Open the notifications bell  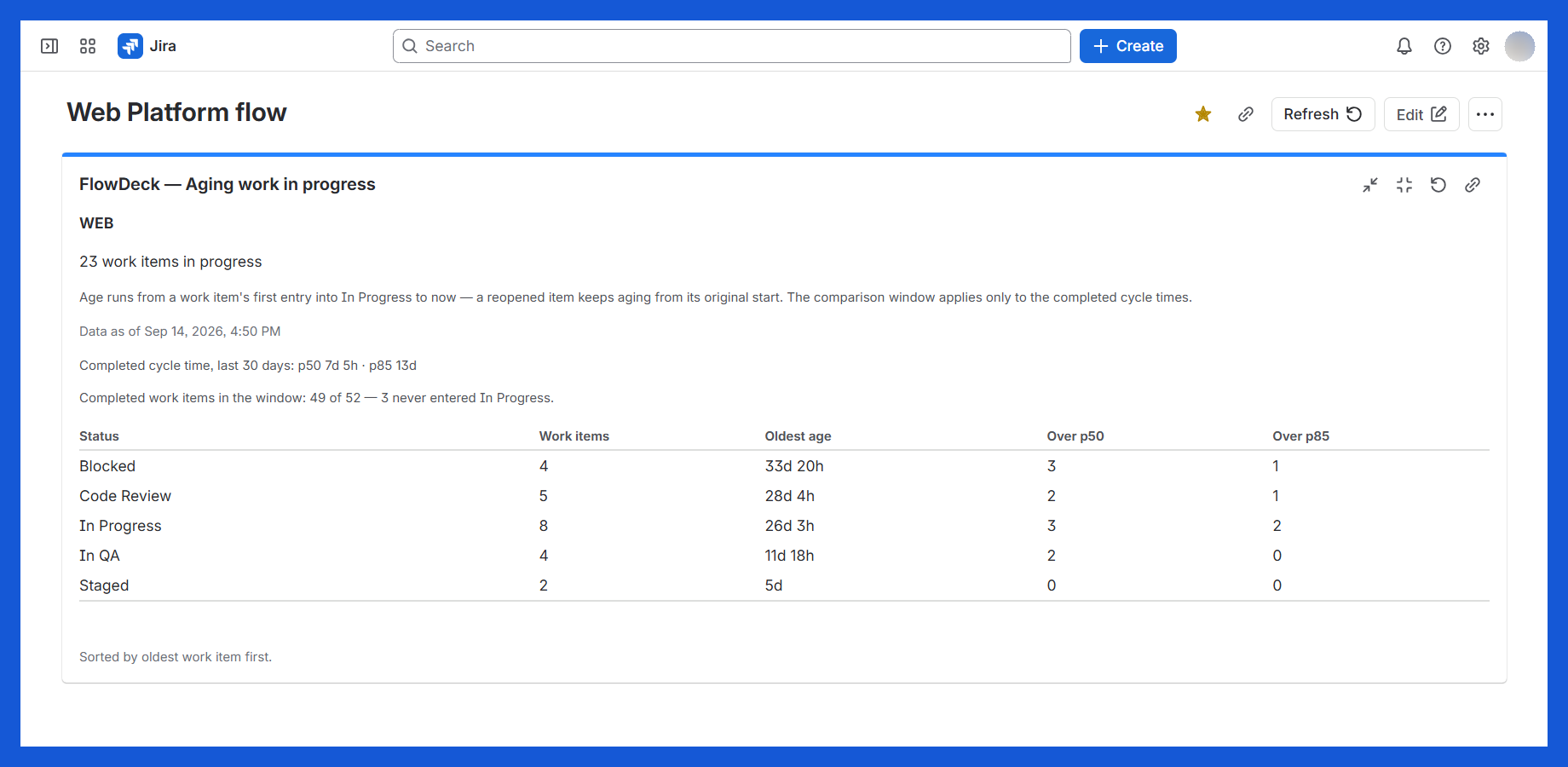click(x=1404, y=46)
